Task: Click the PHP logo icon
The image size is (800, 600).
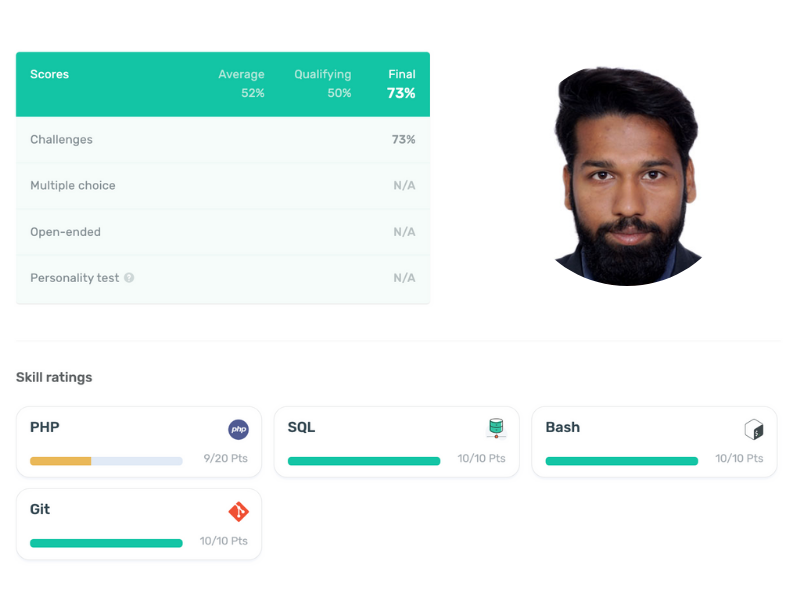Action: pyautogui.click(x=238, y=430)
